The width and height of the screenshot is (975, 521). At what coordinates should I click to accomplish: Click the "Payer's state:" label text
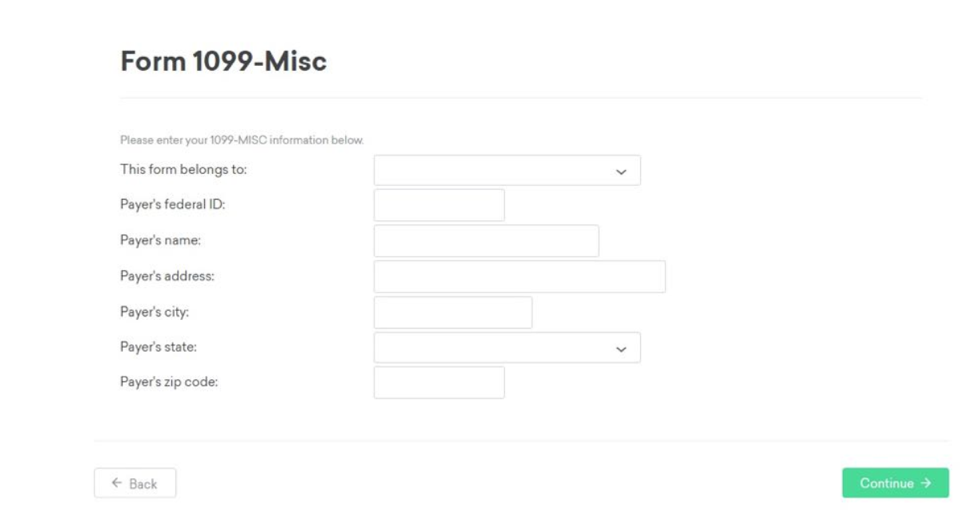click(158, 347)
